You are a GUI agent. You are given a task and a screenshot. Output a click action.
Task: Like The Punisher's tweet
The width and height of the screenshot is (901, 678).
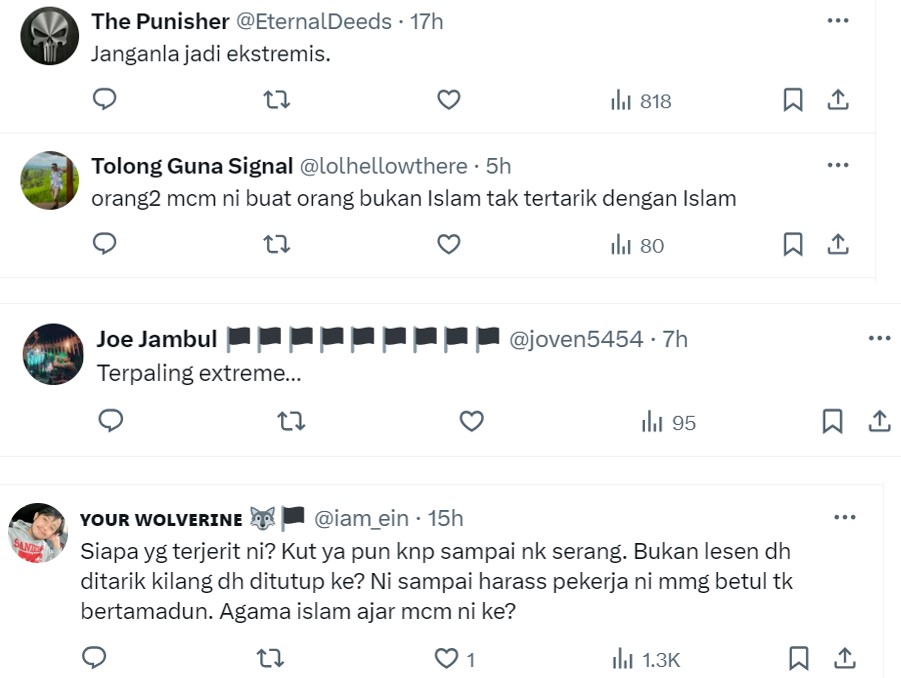(x=449, y=100)
